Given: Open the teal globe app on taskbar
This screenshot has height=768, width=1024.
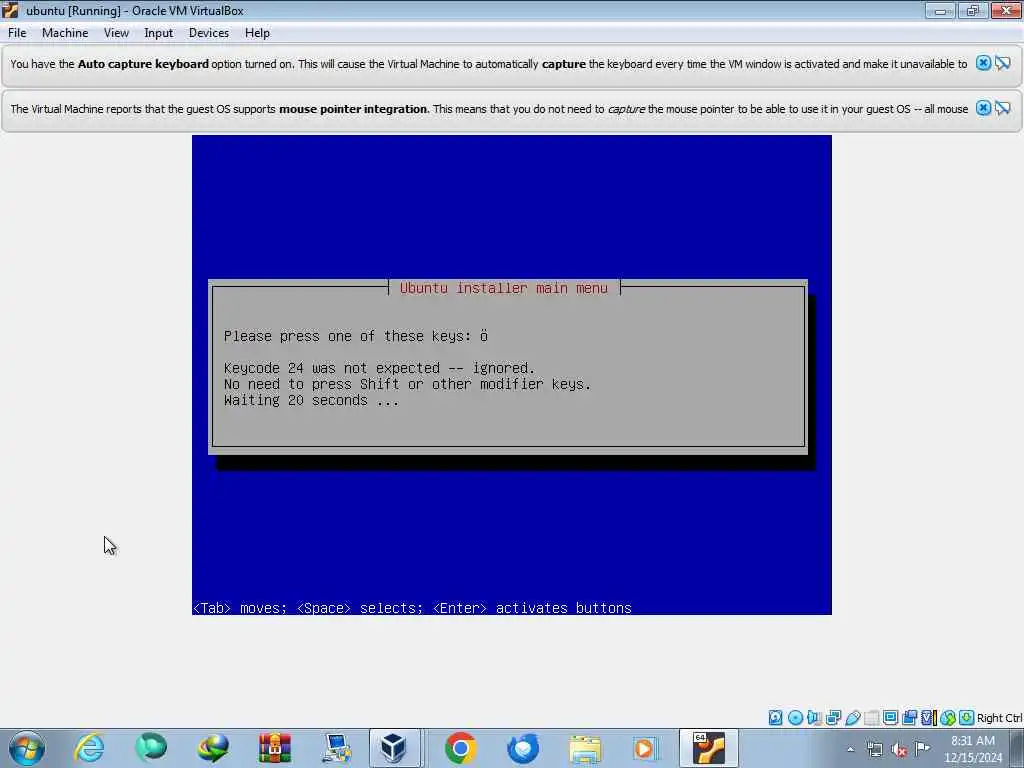Looking at the screenshot, I should tap(151, 748).
